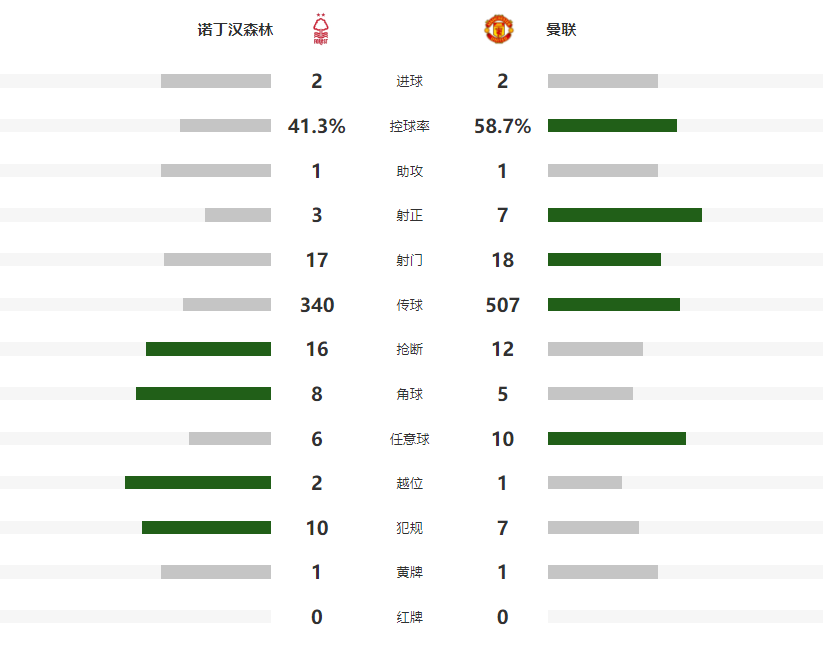This screenshot has width=824, height=648.
Task: Click Nottingham Forest's green 抢断 bar
Action: click(x=208, y=349)
